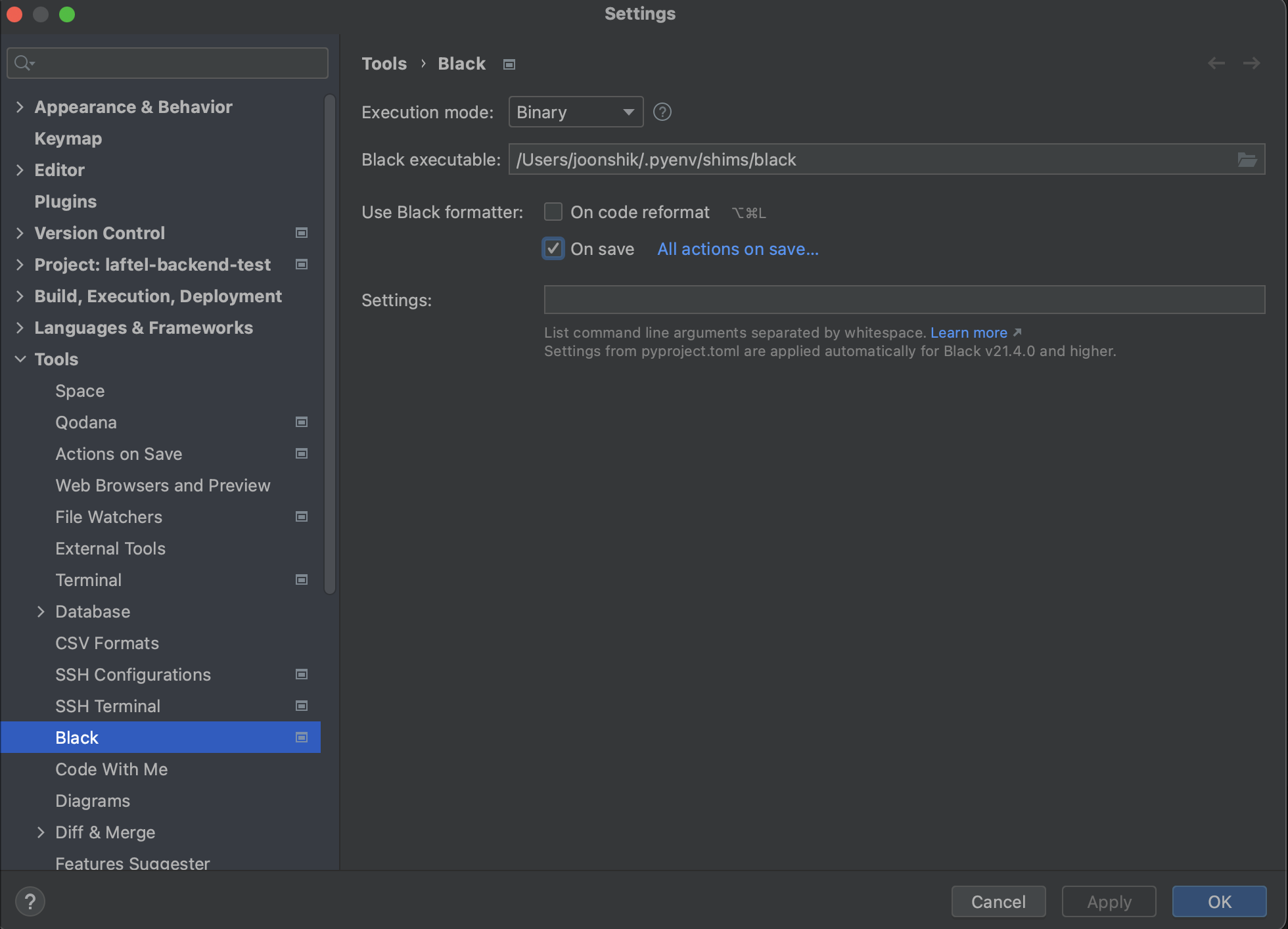
Task: Click the forward navigation arrow
Action: point(1251,63)
